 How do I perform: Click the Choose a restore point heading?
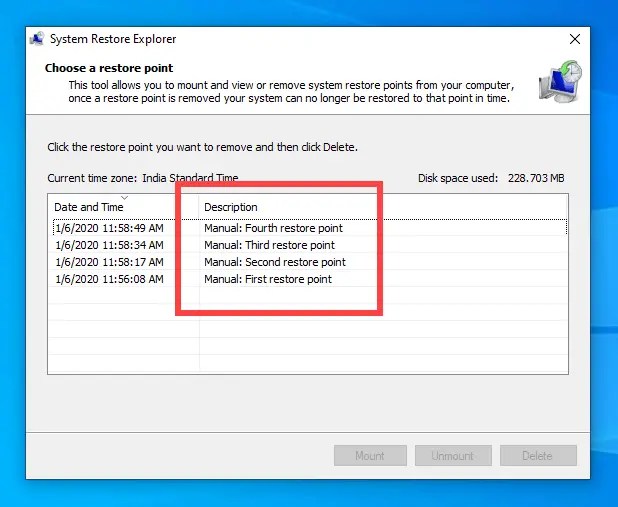(x=109, y=68)
